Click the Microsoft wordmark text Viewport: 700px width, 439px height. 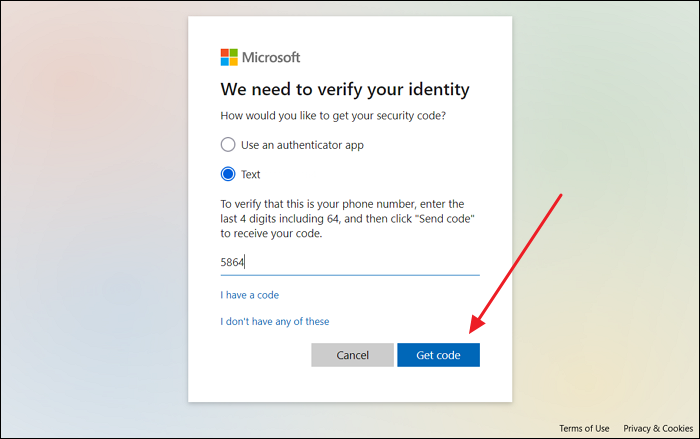point(270,57)
